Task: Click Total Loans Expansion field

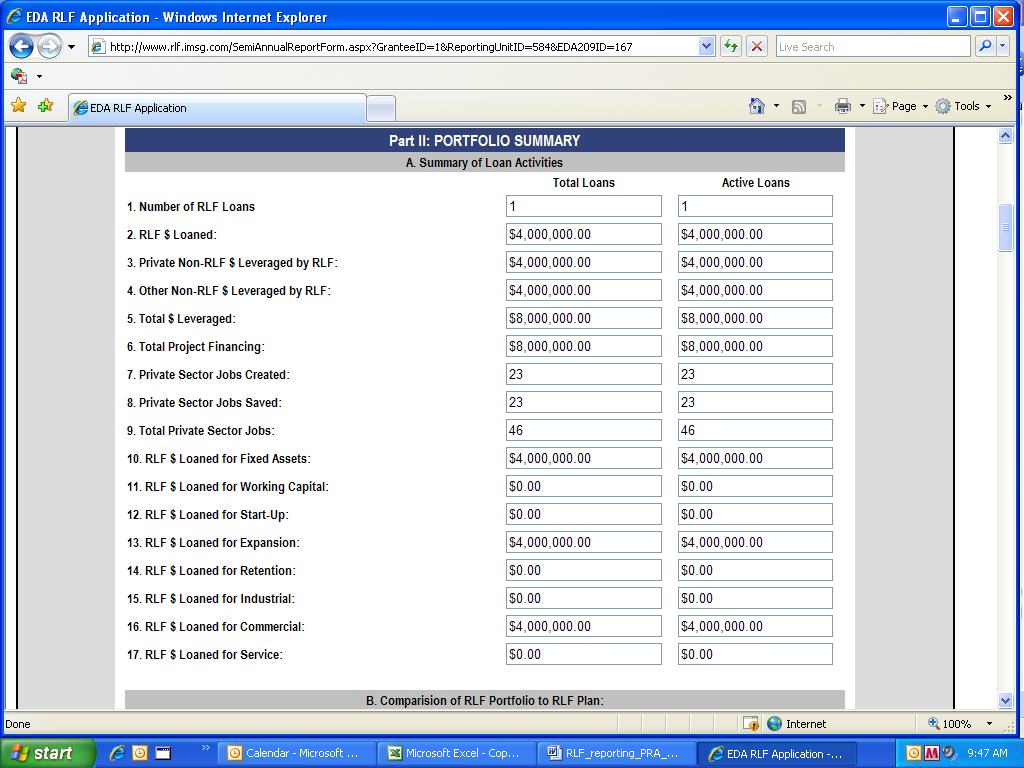Action: coord(583,543)
